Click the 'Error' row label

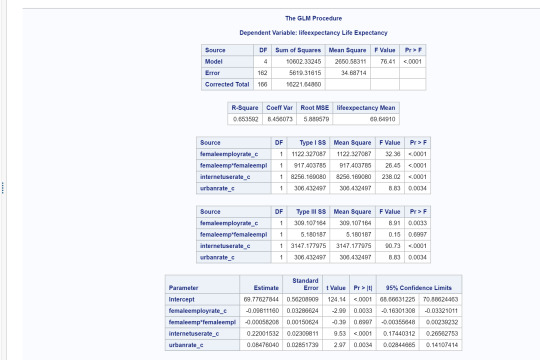(212, 73)
